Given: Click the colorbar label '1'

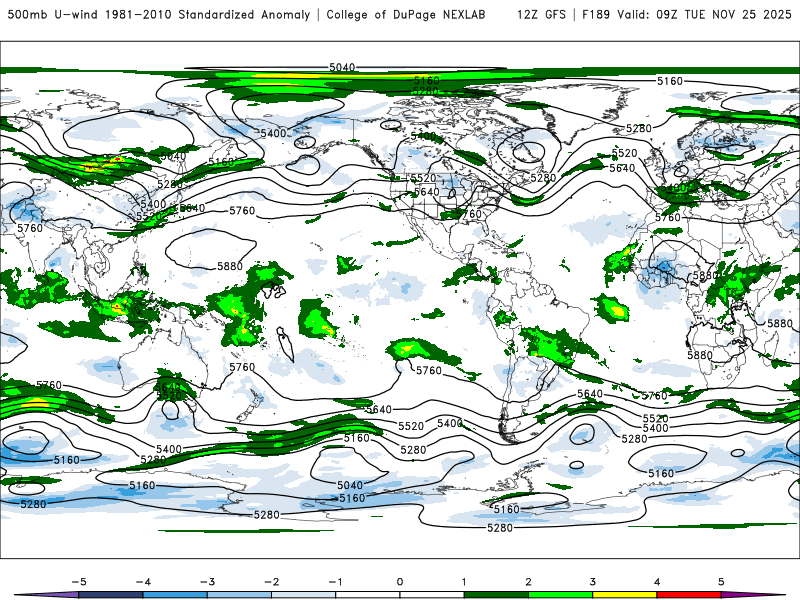Looking at the screenshot, I should (x=464, y=582).
